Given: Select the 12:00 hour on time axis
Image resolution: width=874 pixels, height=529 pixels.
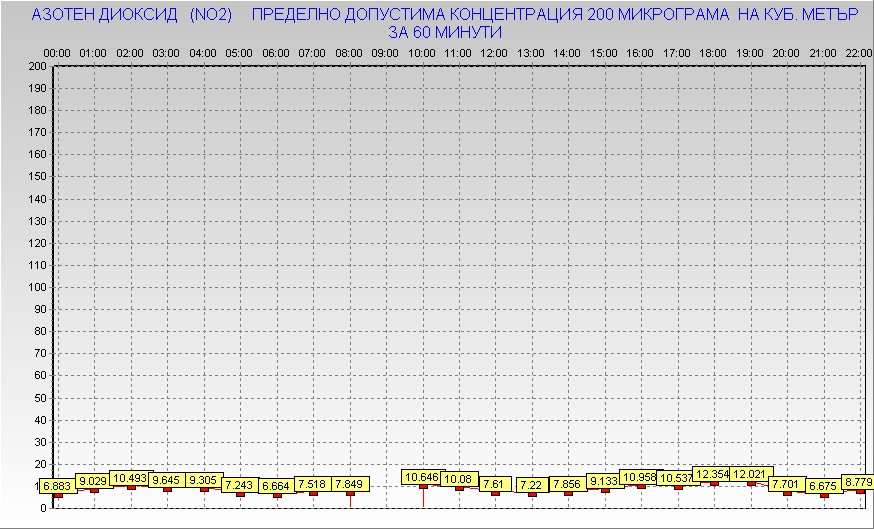Looking at the screenshot, I should tap(494, 52).
